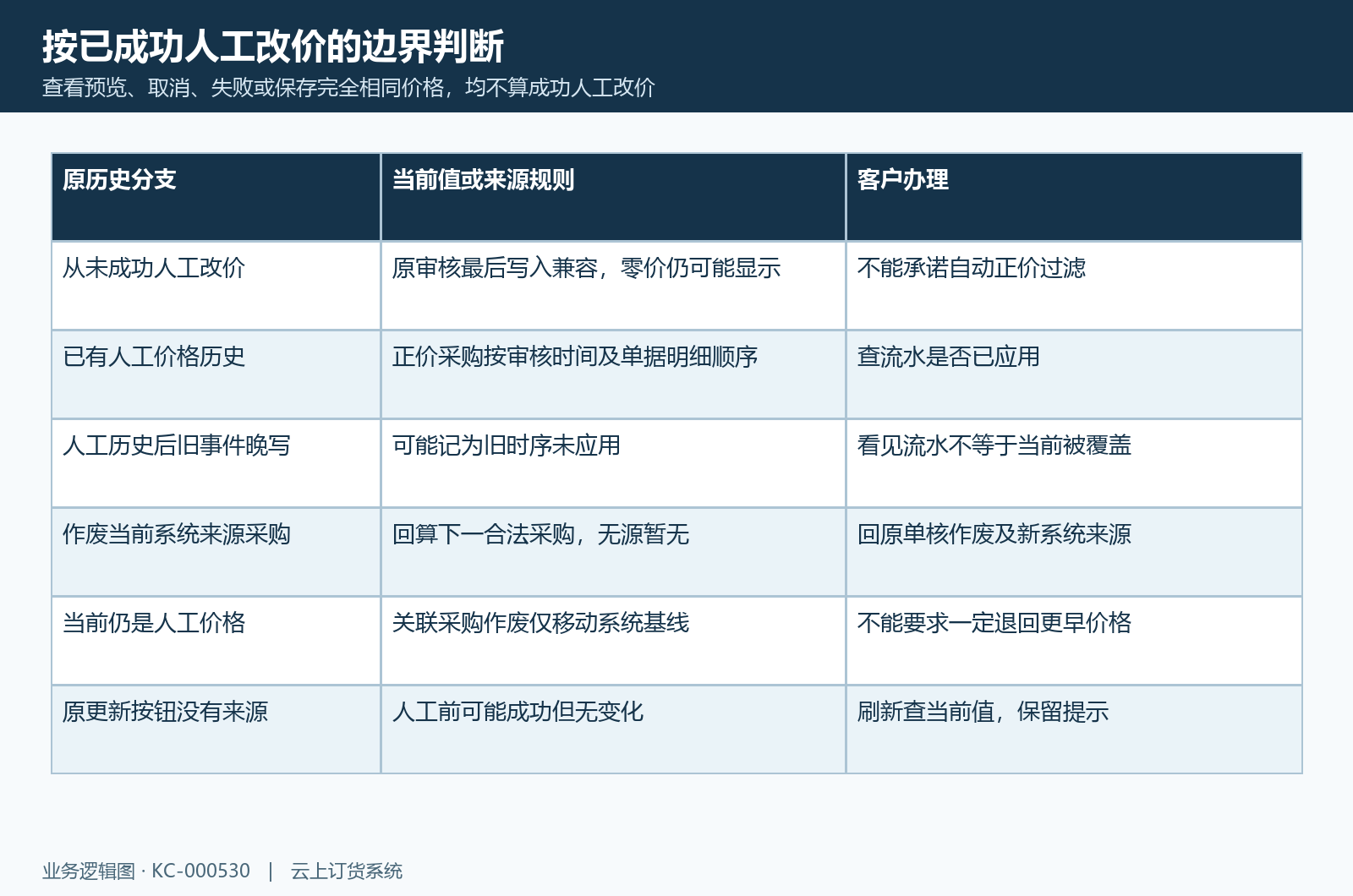Image resolution: width=1353 pixels, height=896 pixels.
Task: Click the cell 看见流水不等于当前被覆盖
Action: tap(1074, 463)
